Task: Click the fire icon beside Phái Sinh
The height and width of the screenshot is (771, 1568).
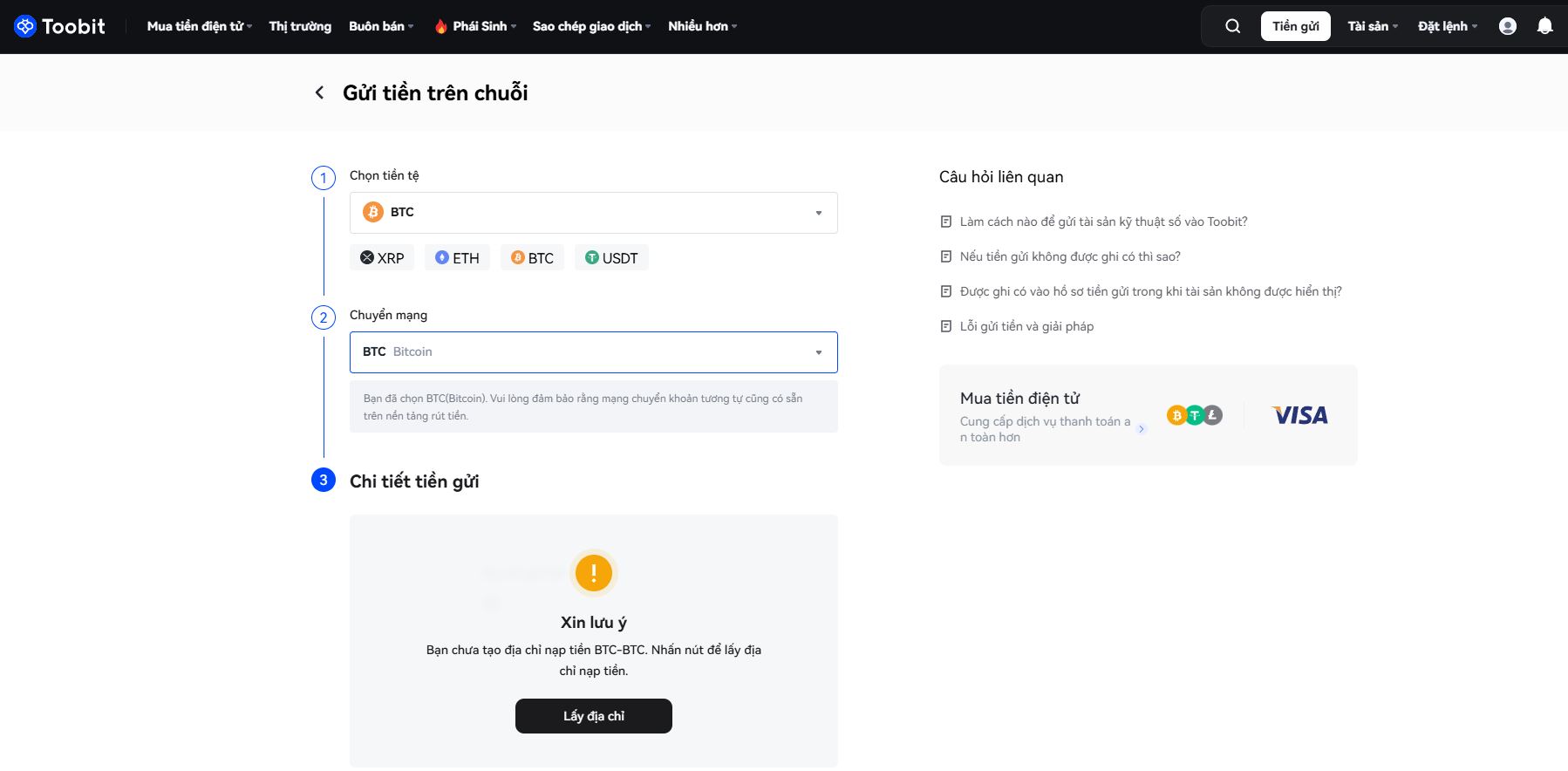Action: coord(440,26)
